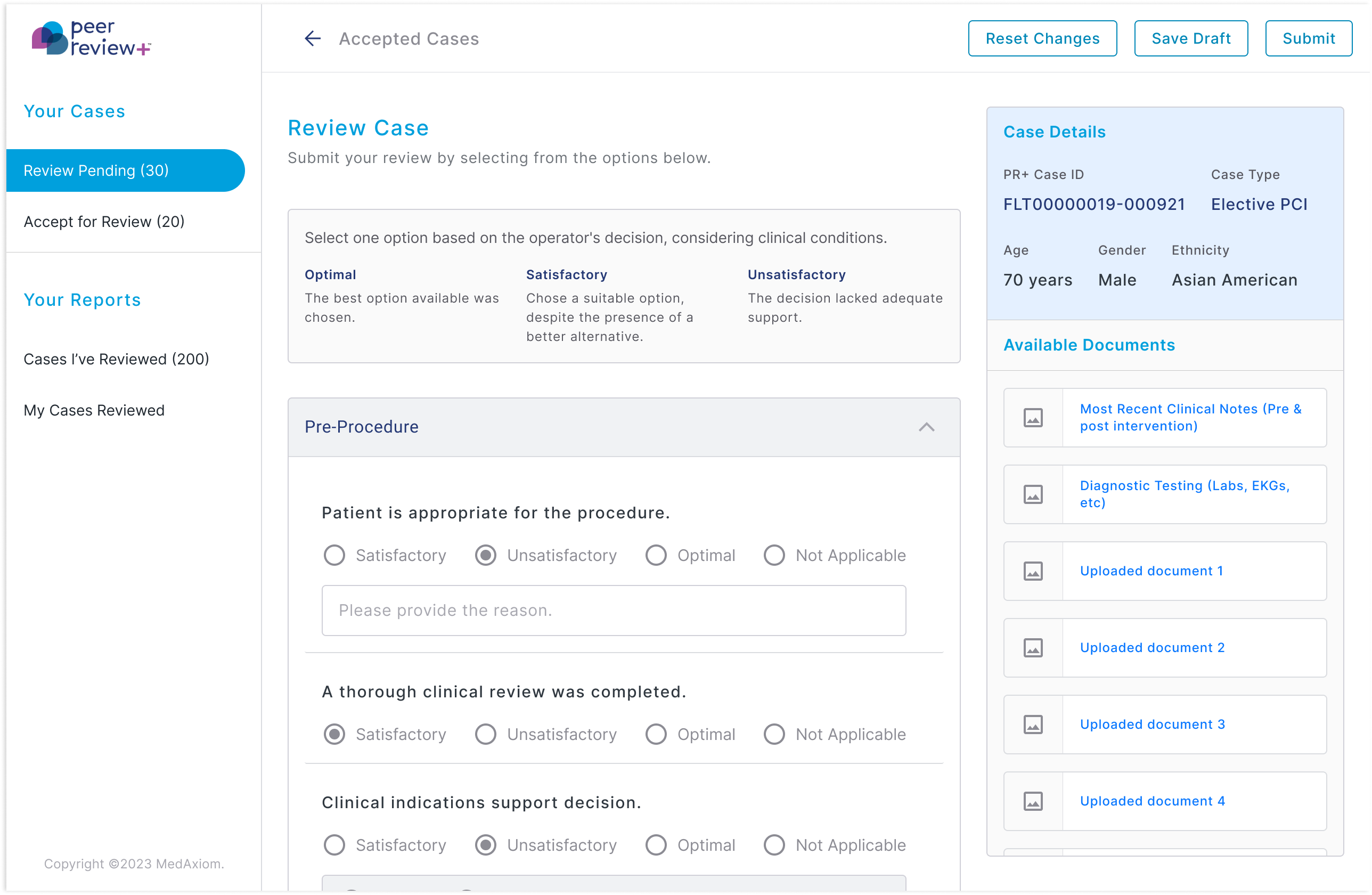This screenshot has width=1372, height=895.
Task: Choose Not Applicable for clinical indications question
Action: coord(774,845)
